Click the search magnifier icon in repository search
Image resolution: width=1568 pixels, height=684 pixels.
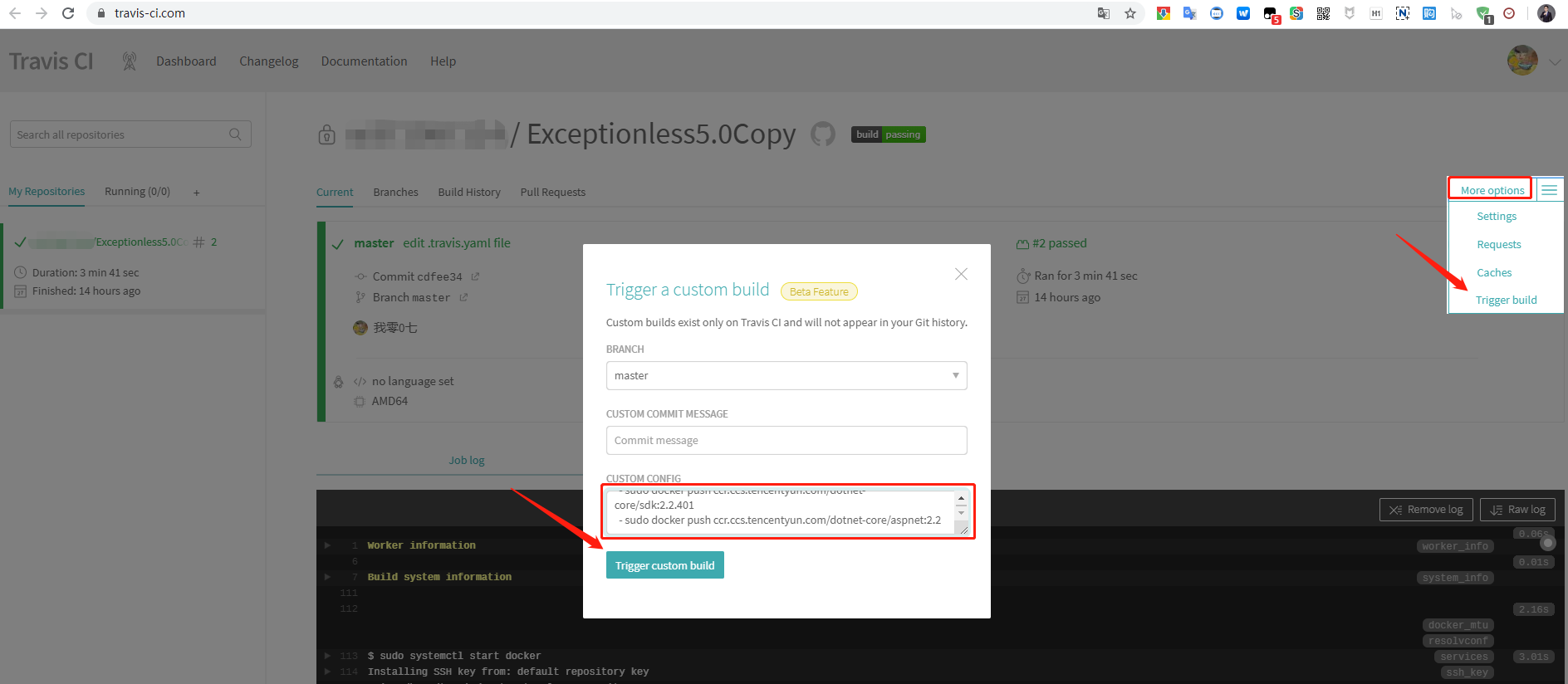[235, 134]
